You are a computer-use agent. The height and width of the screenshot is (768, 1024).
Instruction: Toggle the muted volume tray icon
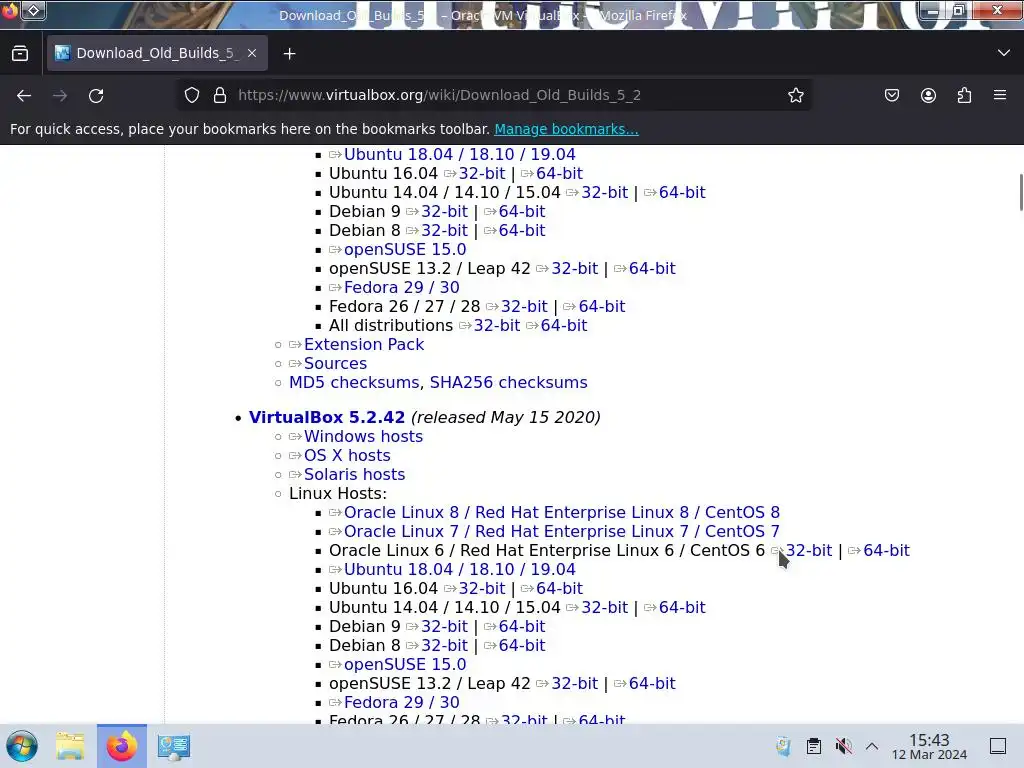point(843,746)
